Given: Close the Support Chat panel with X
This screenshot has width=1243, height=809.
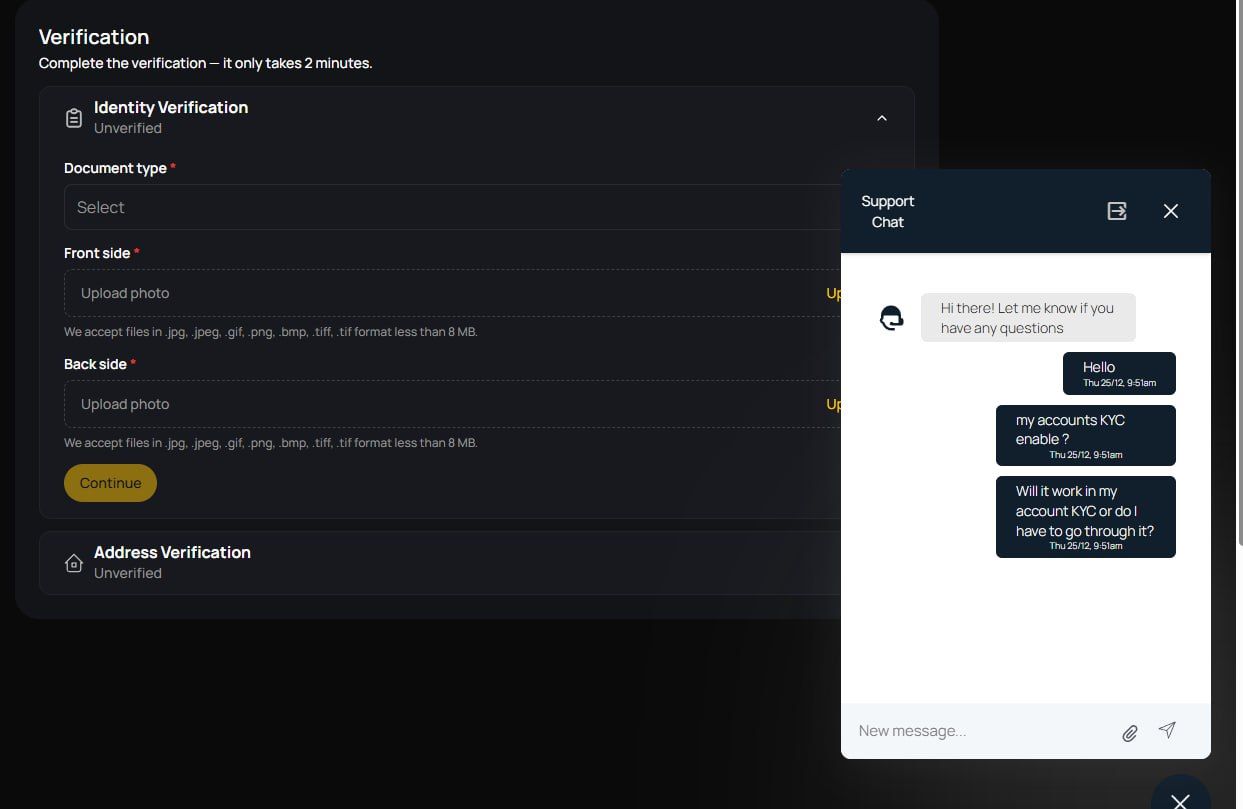Looking at the screenshot, I should [x=1171, y=211].
